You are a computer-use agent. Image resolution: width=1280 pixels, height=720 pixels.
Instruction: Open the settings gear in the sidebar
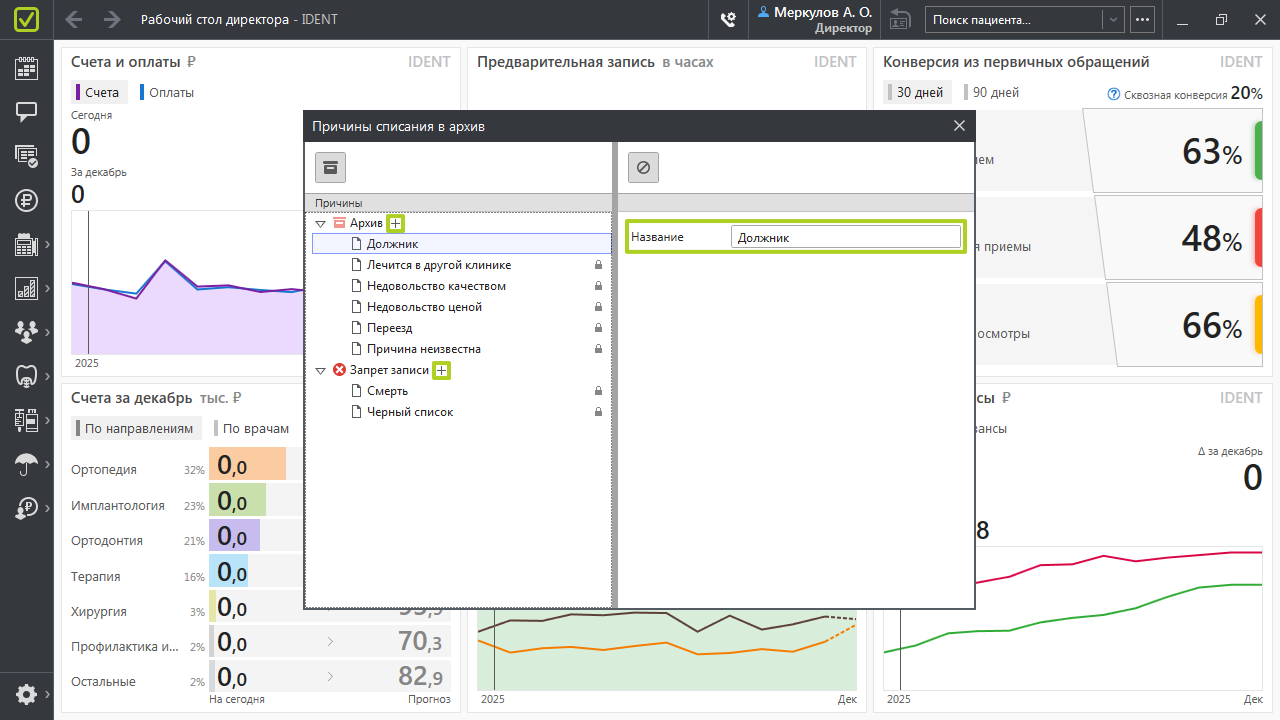[27, 694]
